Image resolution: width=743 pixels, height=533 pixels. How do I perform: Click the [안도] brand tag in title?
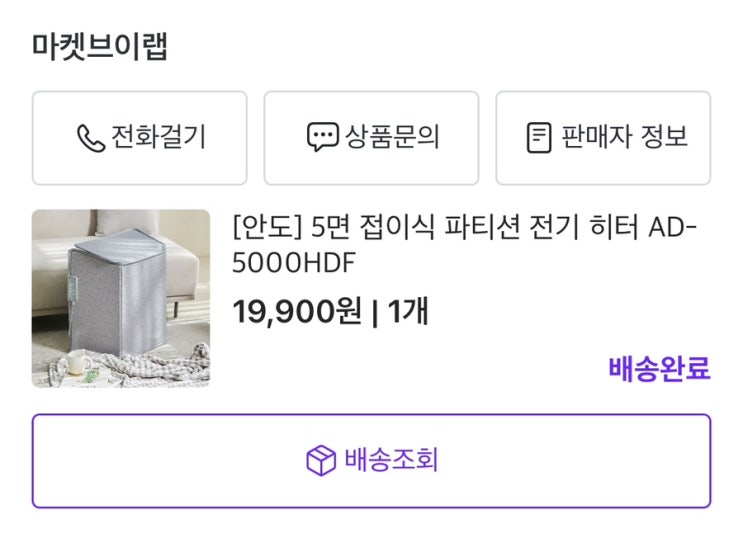pos(267,227)
